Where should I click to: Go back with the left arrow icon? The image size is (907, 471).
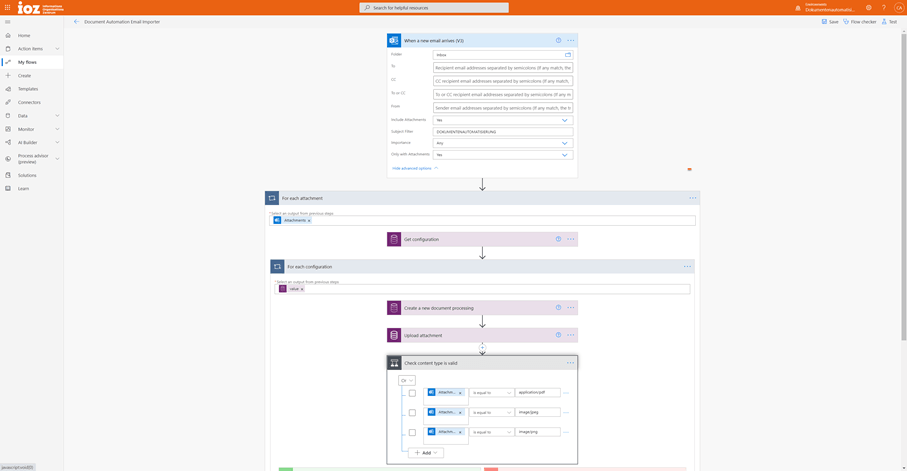(x=76, y=21)
